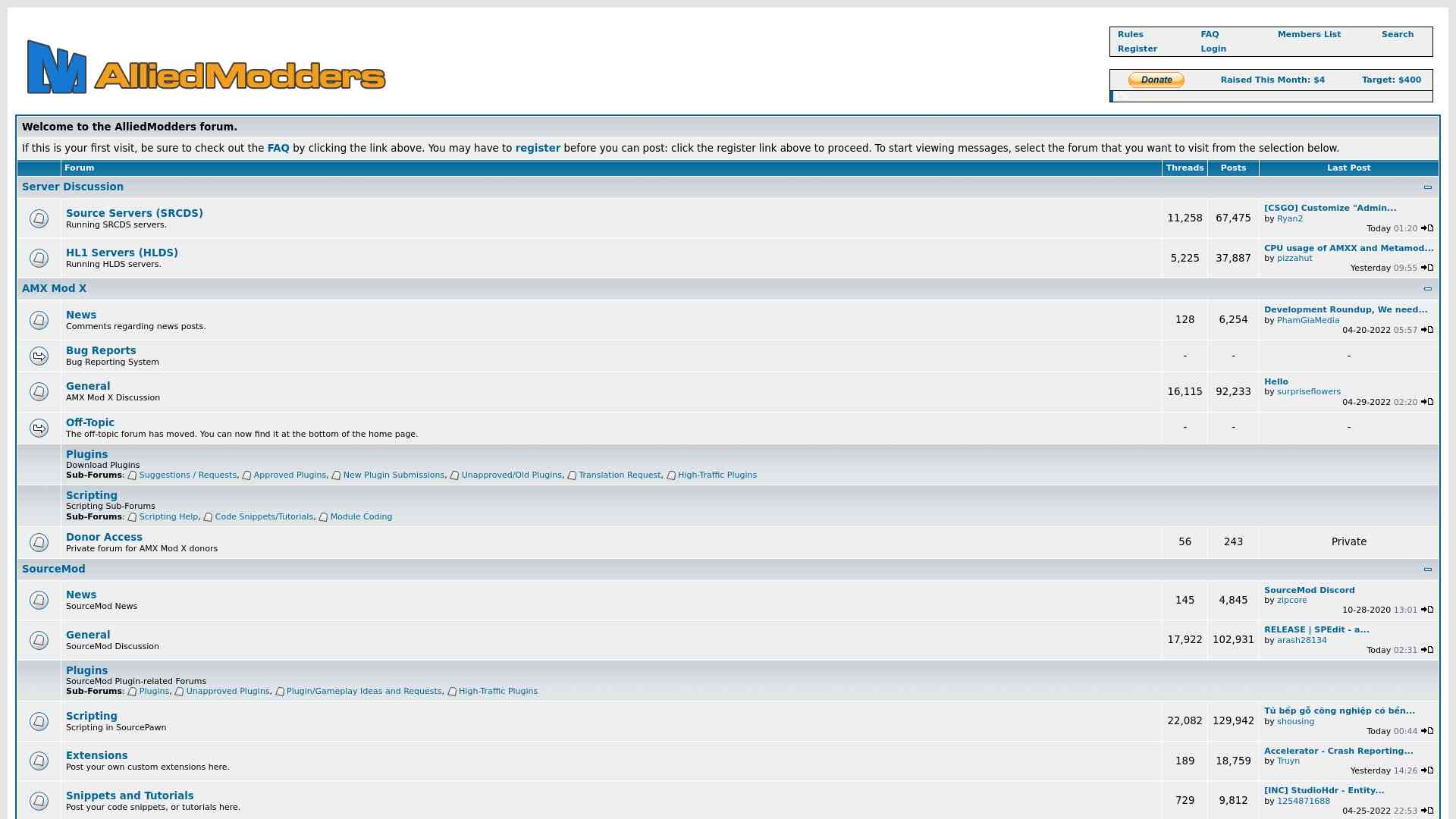Screen dimensions: 1456x819
Task: Click the AMX Mod X General forum status icon
Action: pos(39,391)
